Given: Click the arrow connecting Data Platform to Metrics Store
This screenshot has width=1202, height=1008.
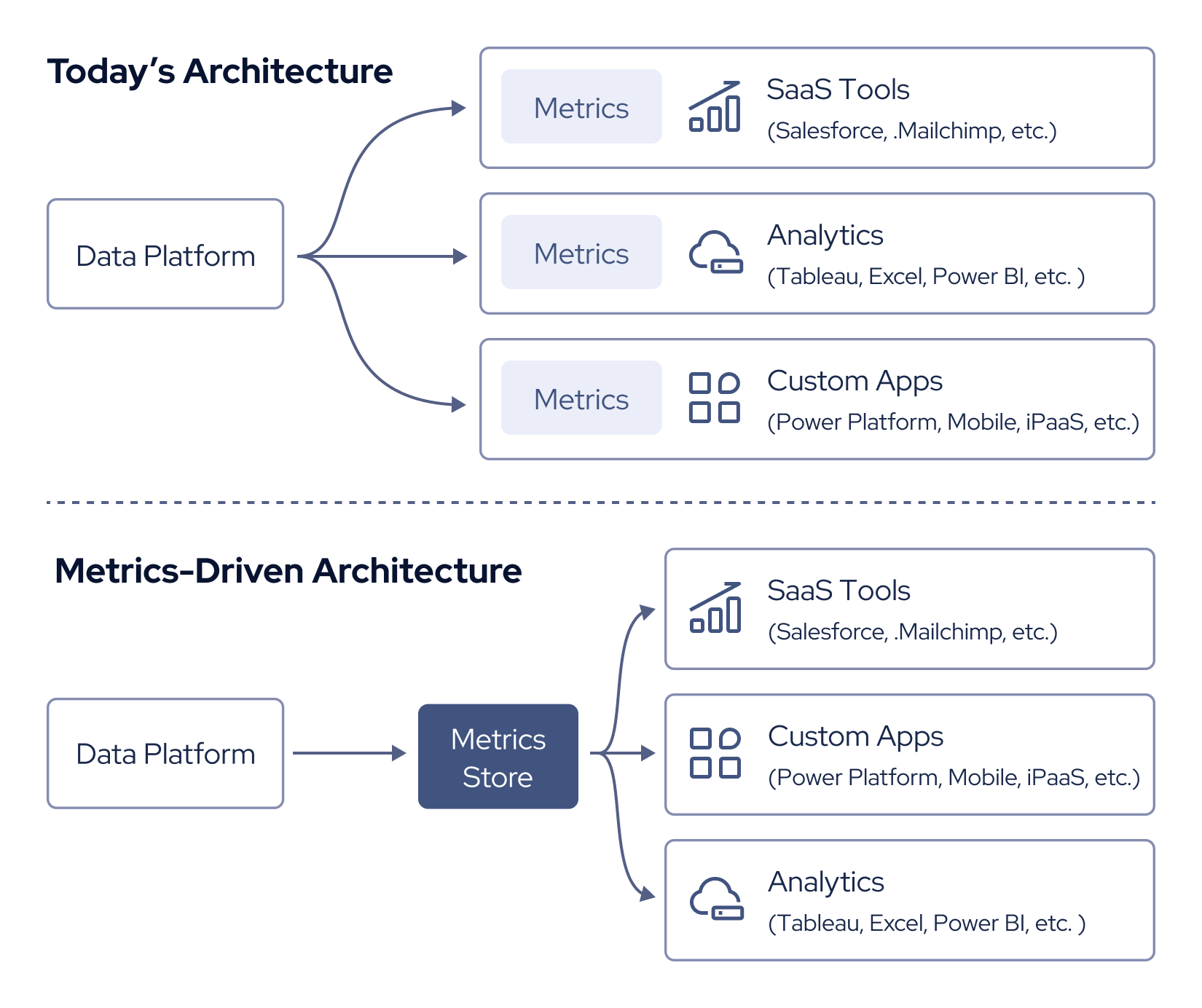Looking at the screenshot, I should point(350,754).
